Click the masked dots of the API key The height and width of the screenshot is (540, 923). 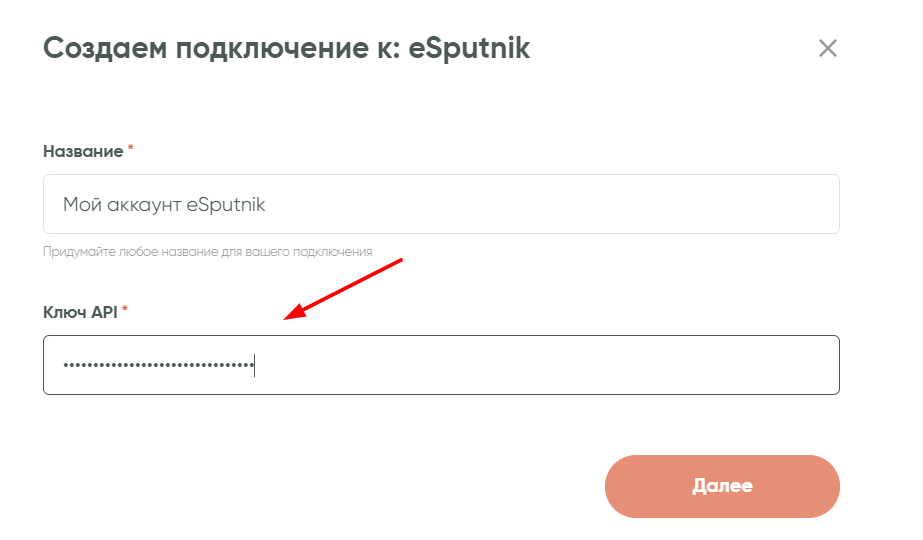(158, 366)
